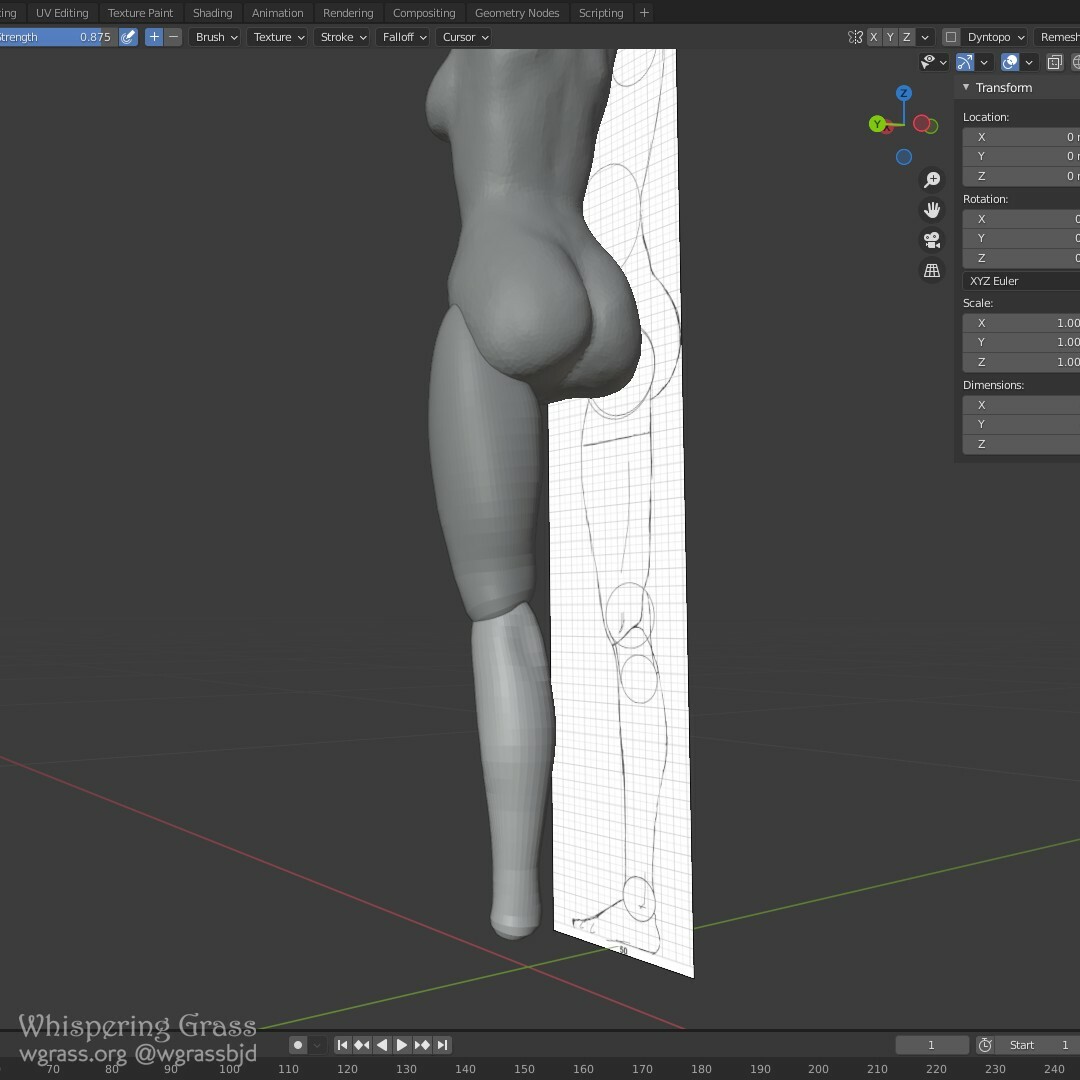
Task: Open the Remesh popover
Action: 1057,37
